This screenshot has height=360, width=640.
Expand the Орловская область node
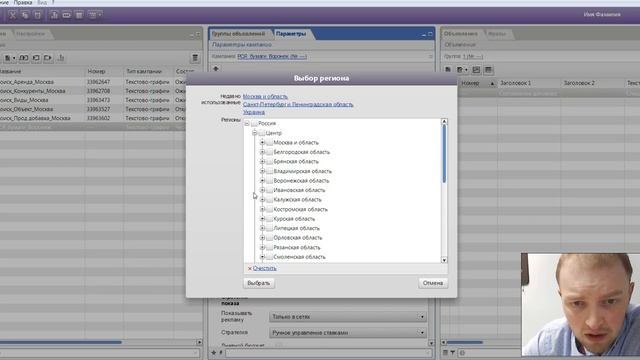(262, 238)
